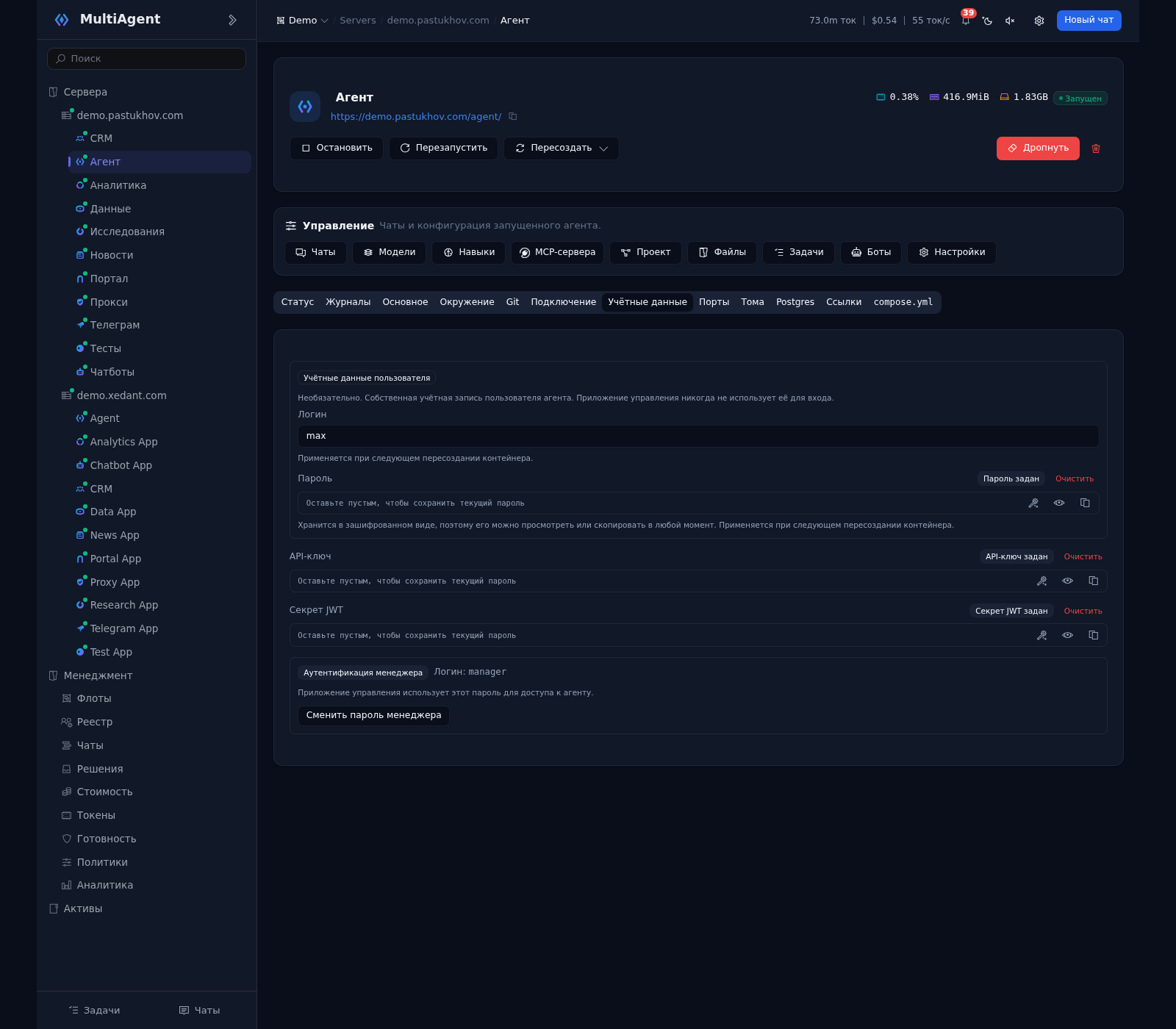Image resolution: width=1176 pixels, height=1029 pixels.
Task: Delete the agent with the red trash icon
Action: point(1096,148)
